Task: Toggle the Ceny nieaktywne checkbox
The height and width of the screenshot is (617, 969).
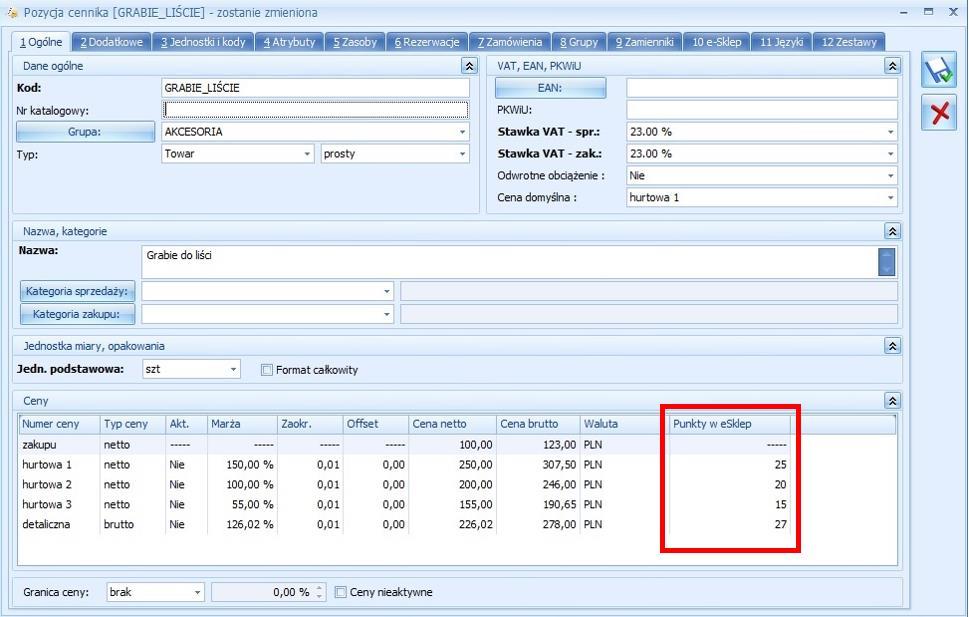Action: click(341, 592)
